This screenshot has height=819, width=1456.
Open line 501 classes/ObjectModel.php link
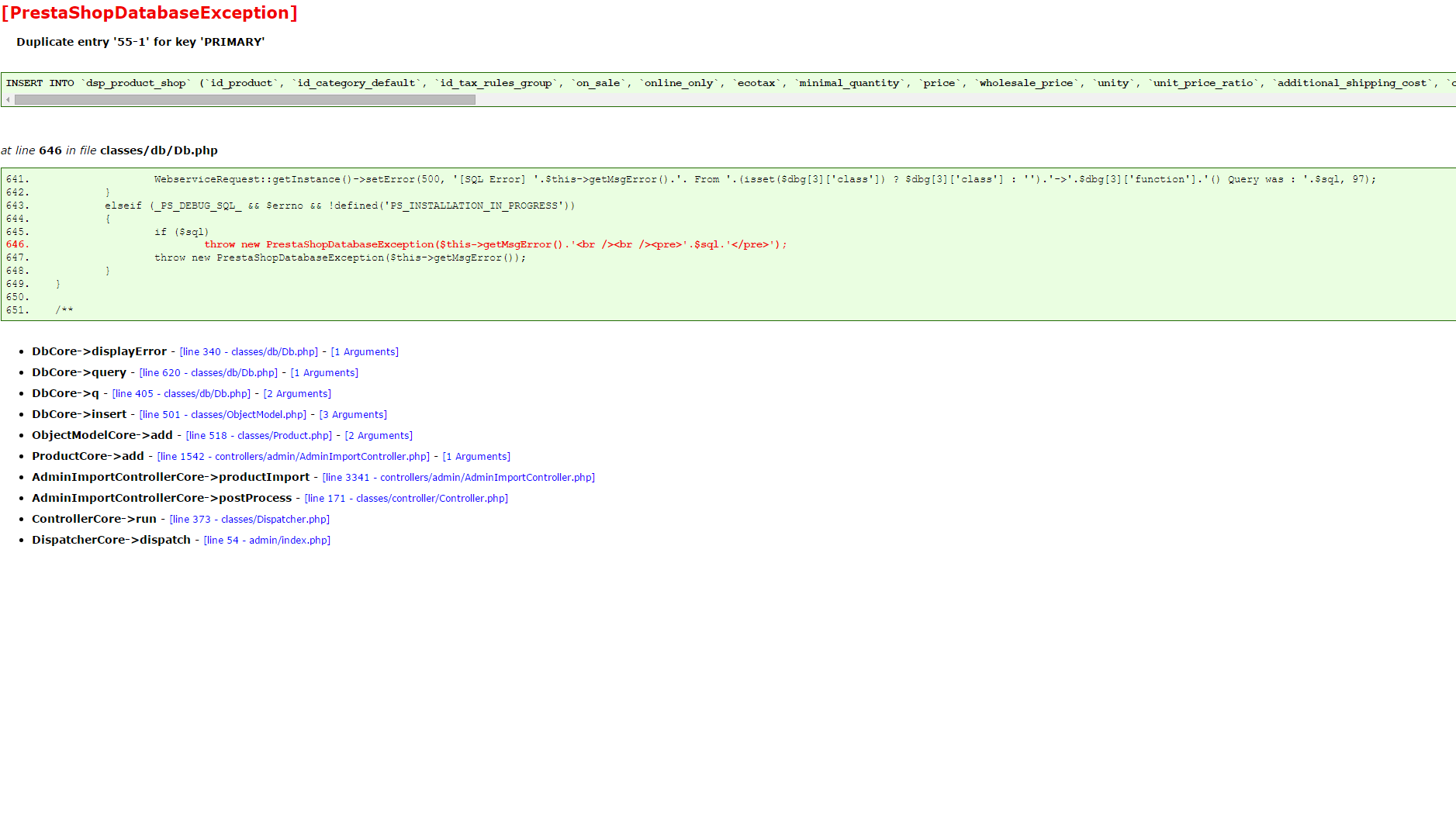click(x=223, y=415)
